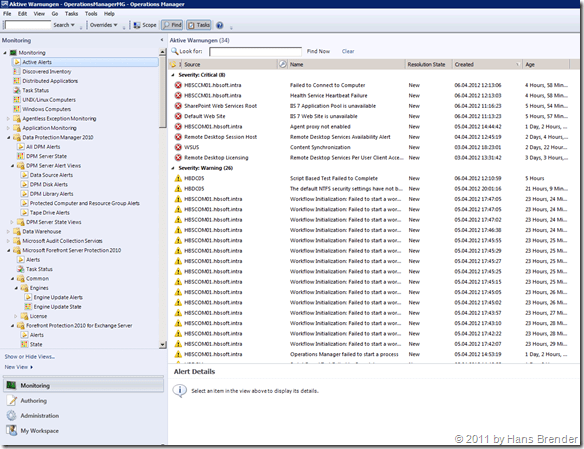Expand Microsoft Audit Collection Services folder
The width and height of the screenshot is (584, 449).
coord(9,241)
